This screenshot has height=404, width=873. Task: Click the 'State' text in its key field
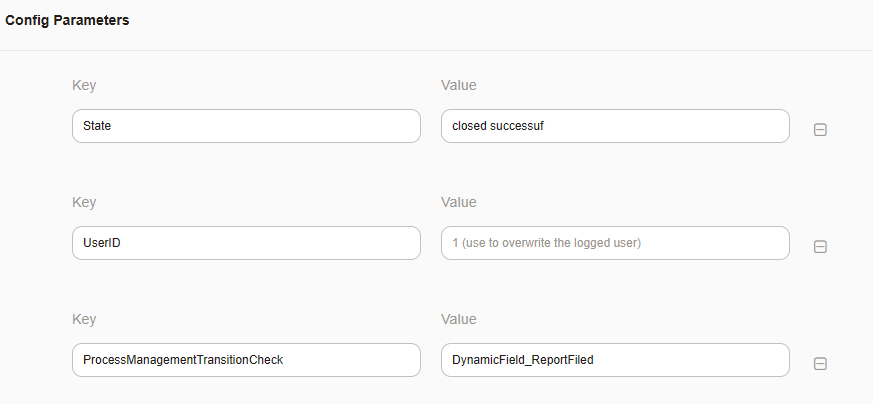point(98,126)
